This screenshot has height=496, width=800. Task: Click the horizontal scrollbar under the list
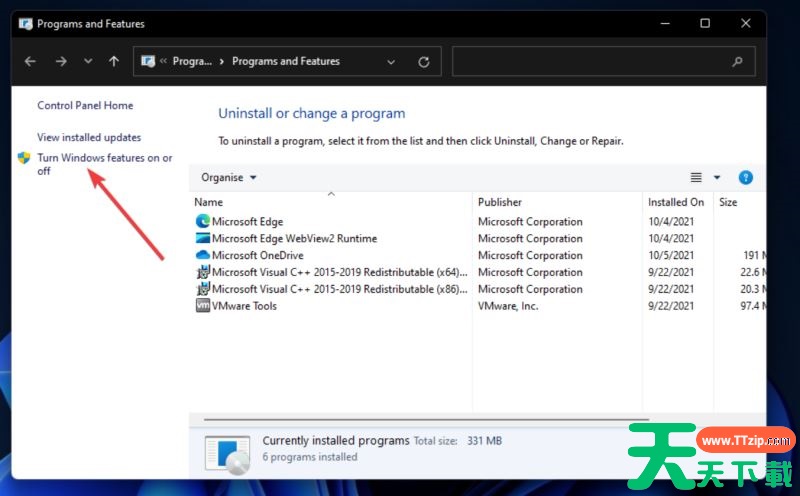(426, 419)
